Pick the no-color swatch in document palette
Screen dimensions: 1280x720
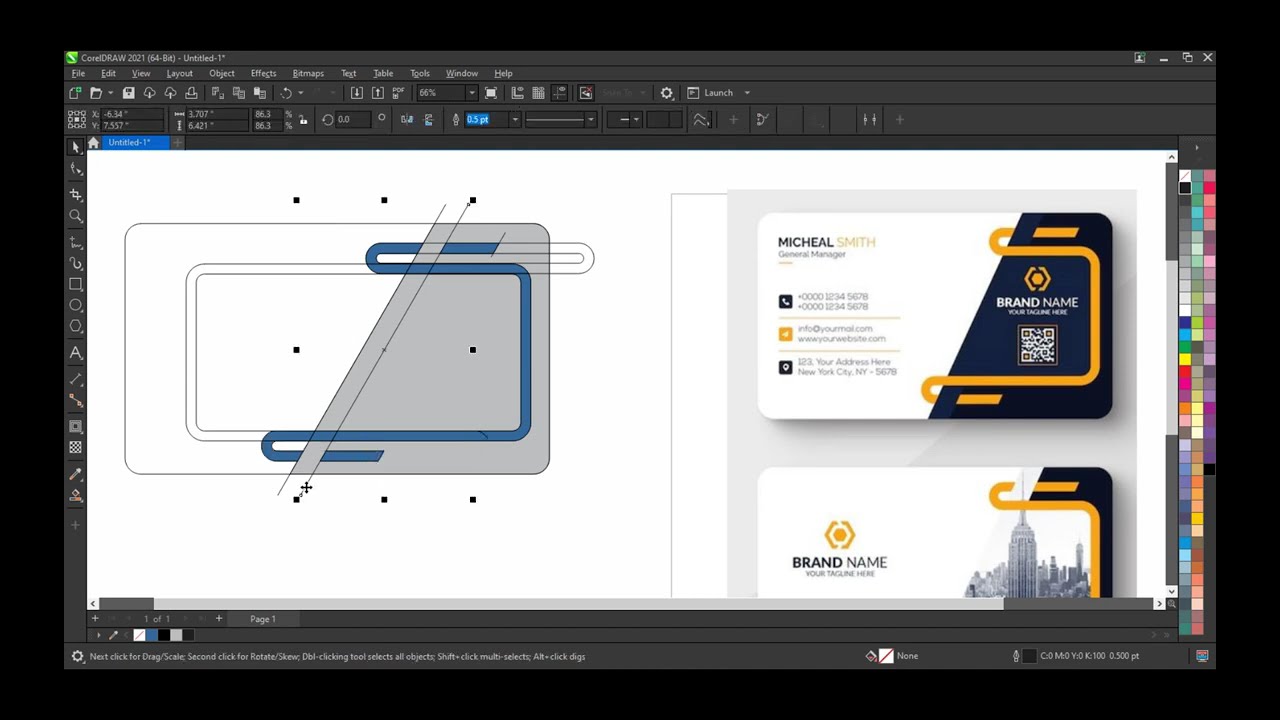pos(139,635)
